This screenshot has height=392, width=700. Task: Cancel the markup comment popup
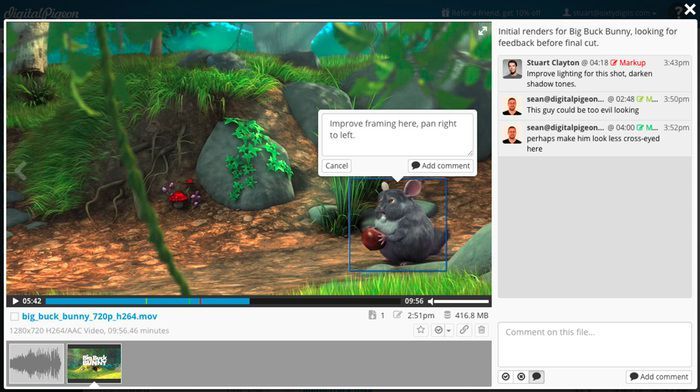337,166
